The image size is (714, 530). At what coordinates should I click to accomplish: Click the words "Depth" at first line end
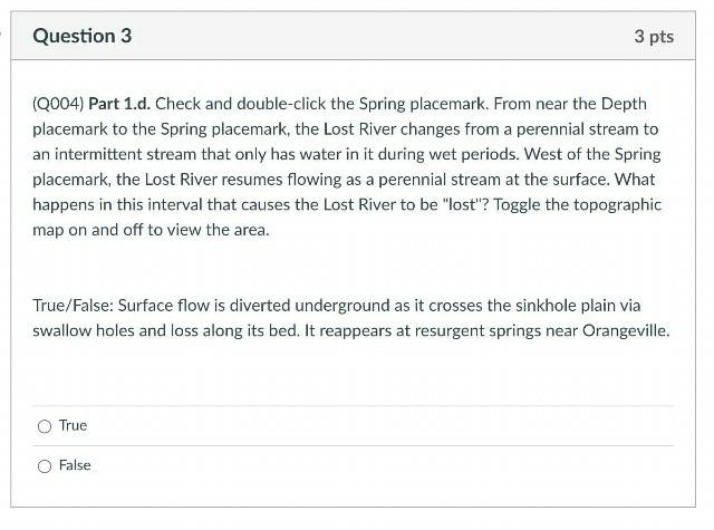point(624,104)
